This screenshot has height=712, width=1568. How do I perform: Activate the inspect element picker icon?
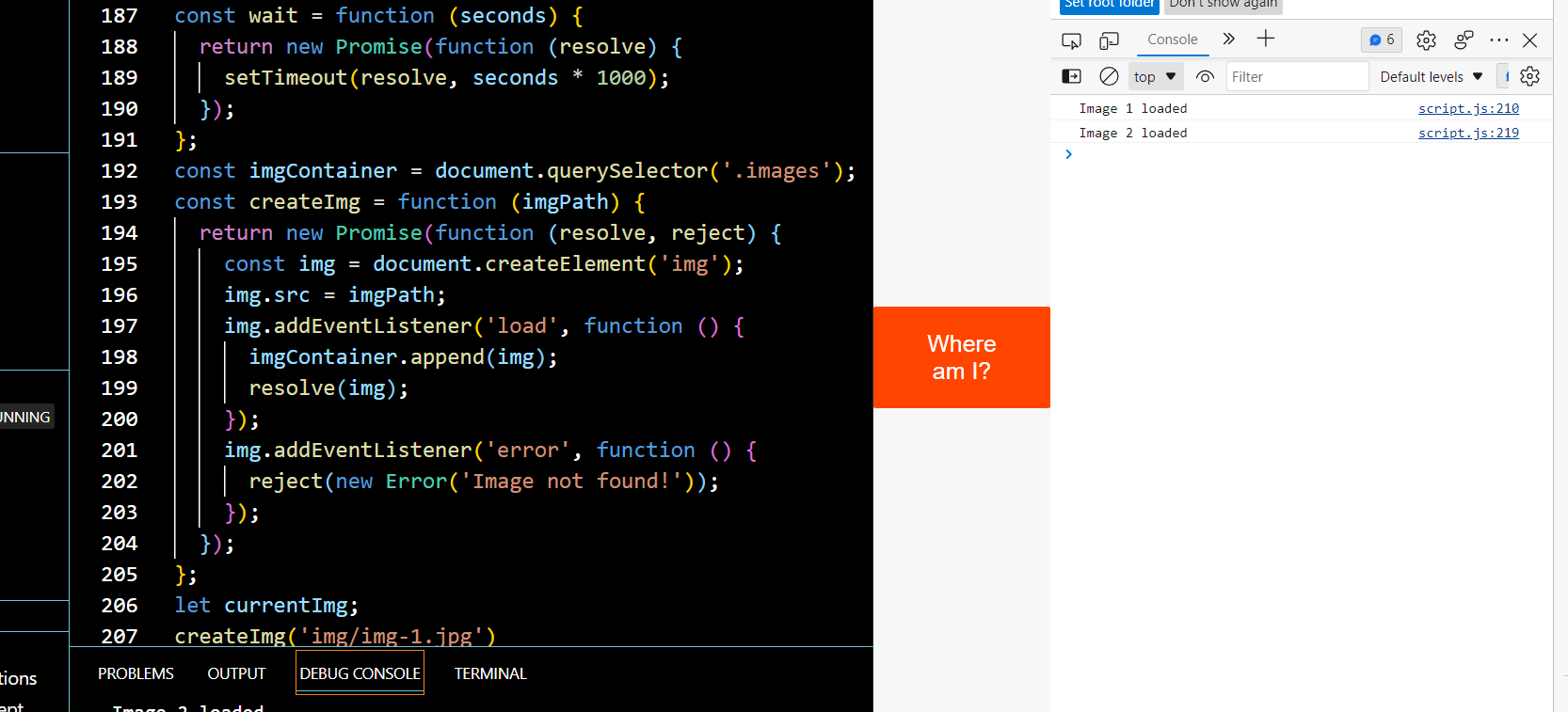[x=1071, y=40]
